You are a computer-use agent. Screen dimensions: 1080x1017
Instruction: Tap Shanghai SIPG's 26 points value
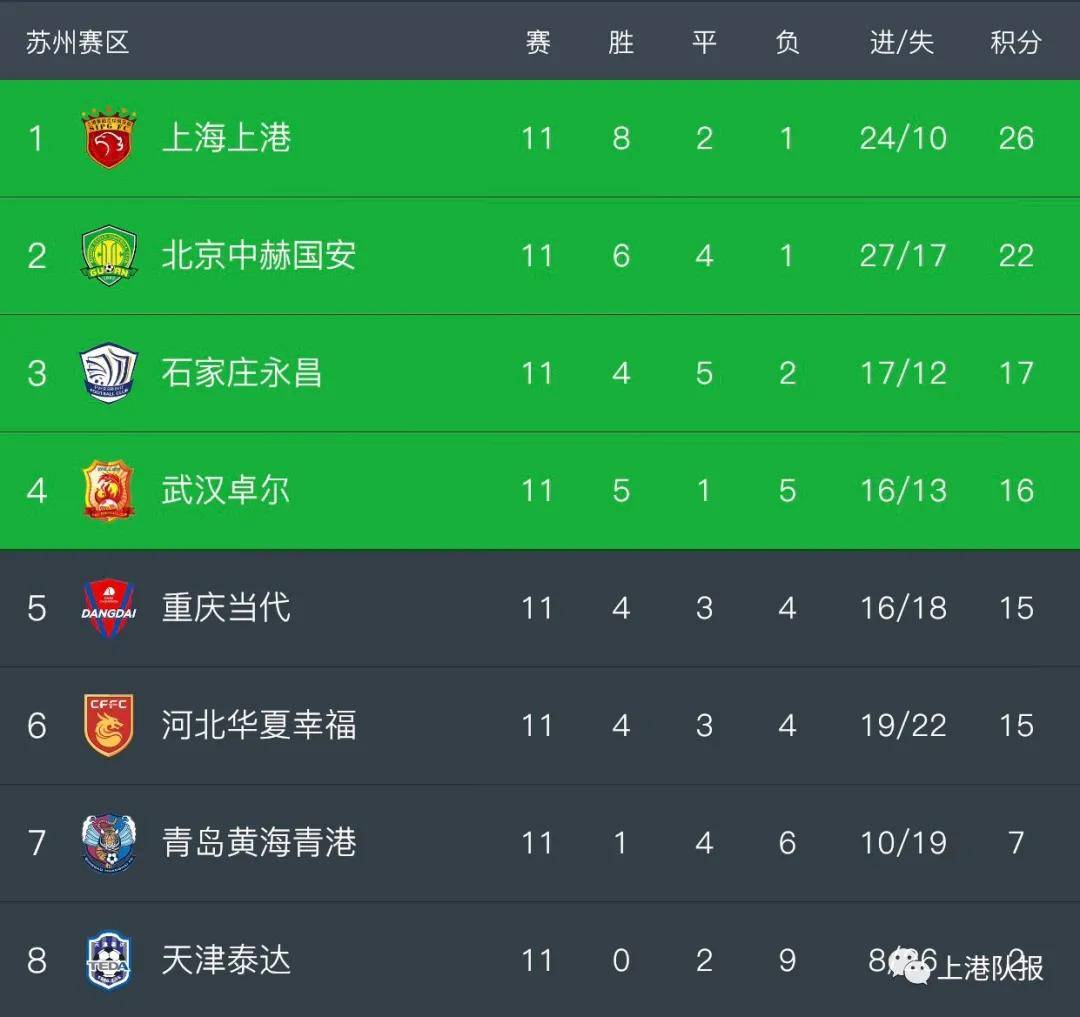pos(1017,138)
